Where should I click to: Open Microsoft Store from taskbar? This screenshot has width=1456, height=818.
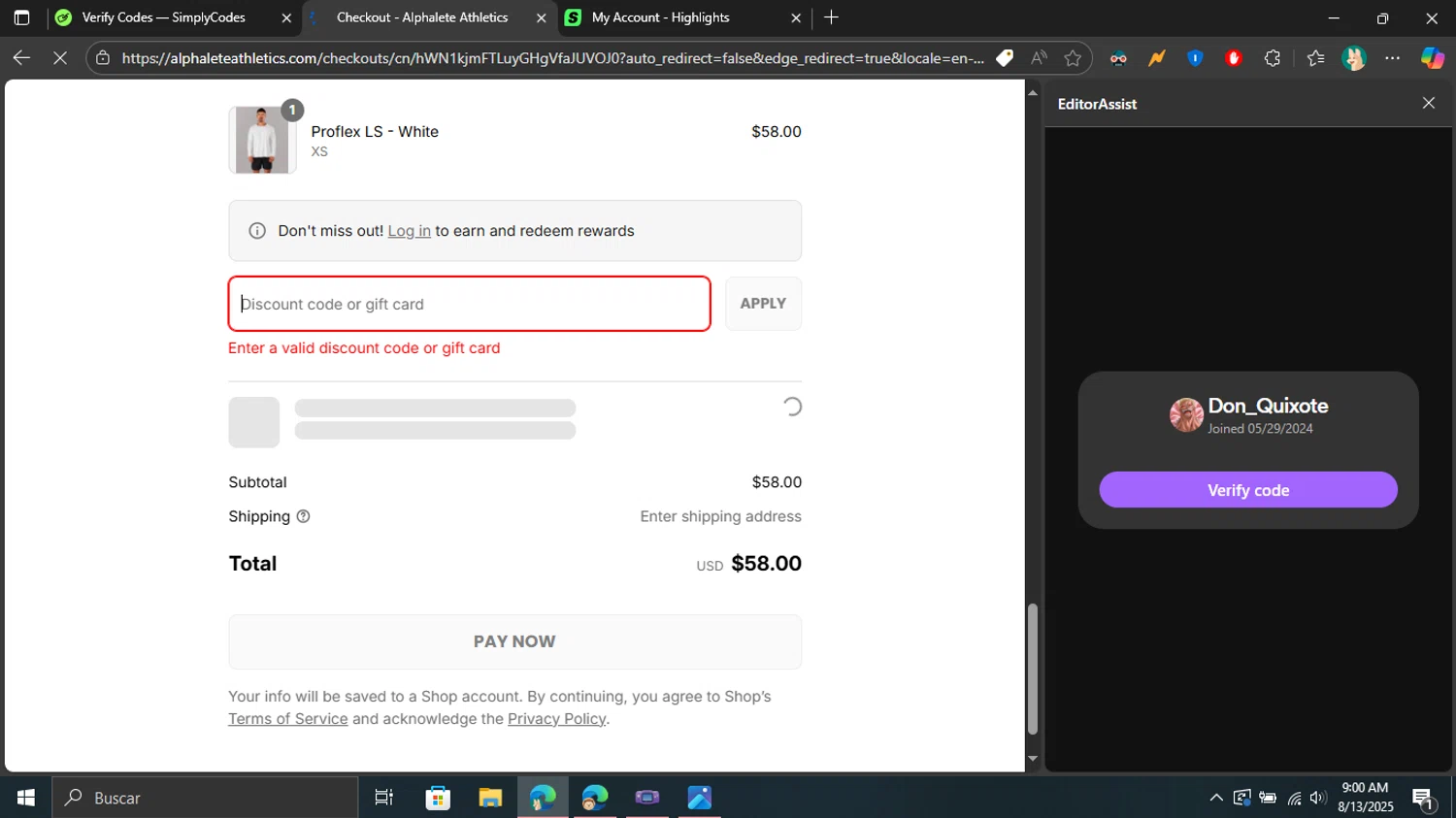coord(438,798)
